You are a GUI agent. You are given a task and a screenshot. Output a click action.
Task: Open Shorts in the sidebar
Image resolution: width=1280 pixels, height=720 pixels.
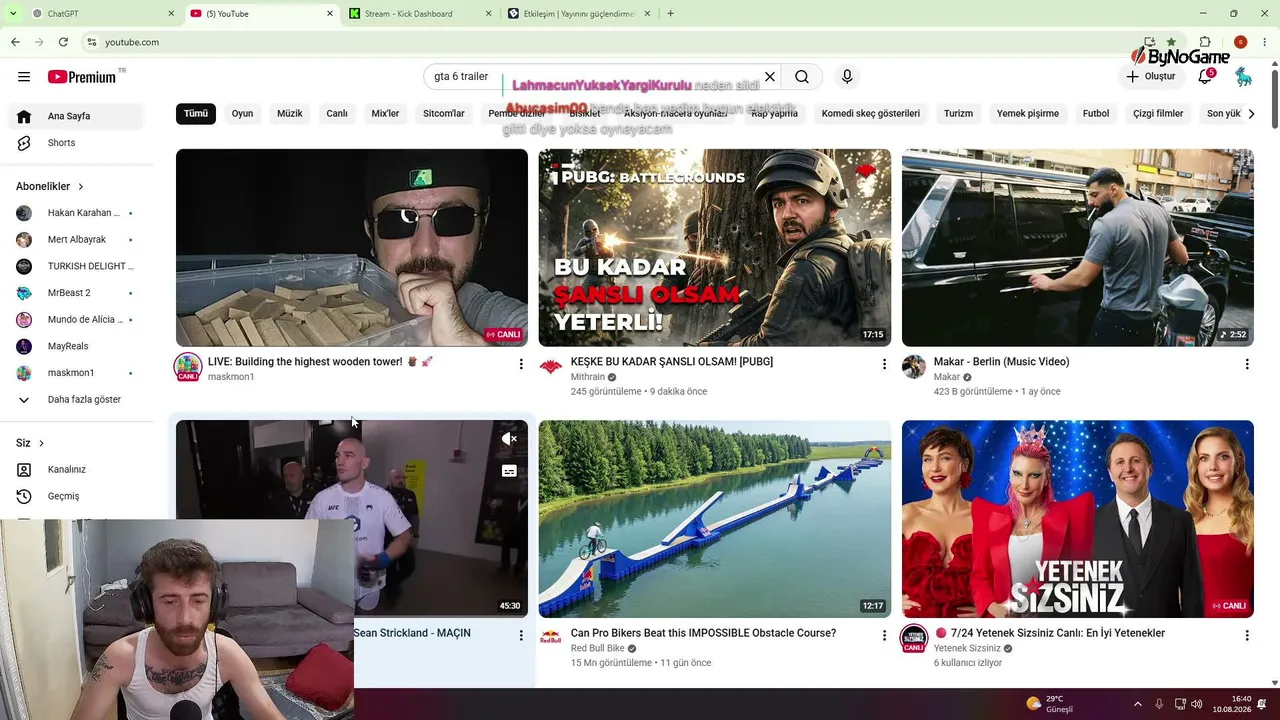tap(76, 143)
